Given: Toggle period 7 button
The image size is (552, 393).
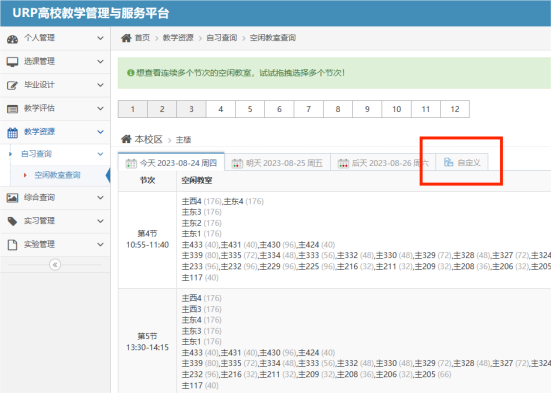Looking at the screenshot, I should pyautogui.click(x=308, y=109).
